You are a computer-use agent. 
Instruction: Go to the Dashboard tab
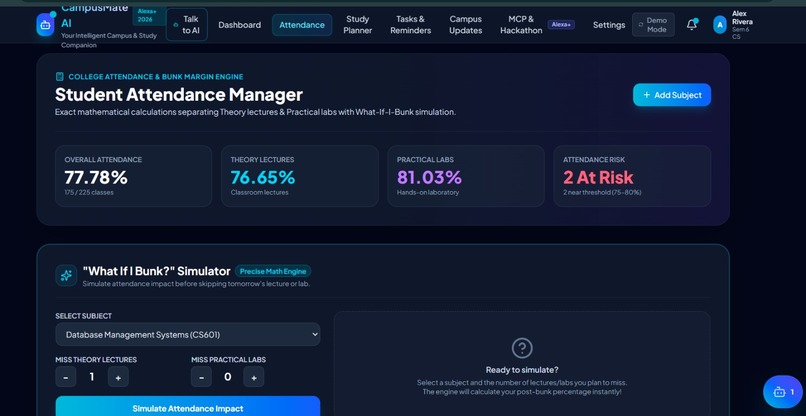pos(240,25)
